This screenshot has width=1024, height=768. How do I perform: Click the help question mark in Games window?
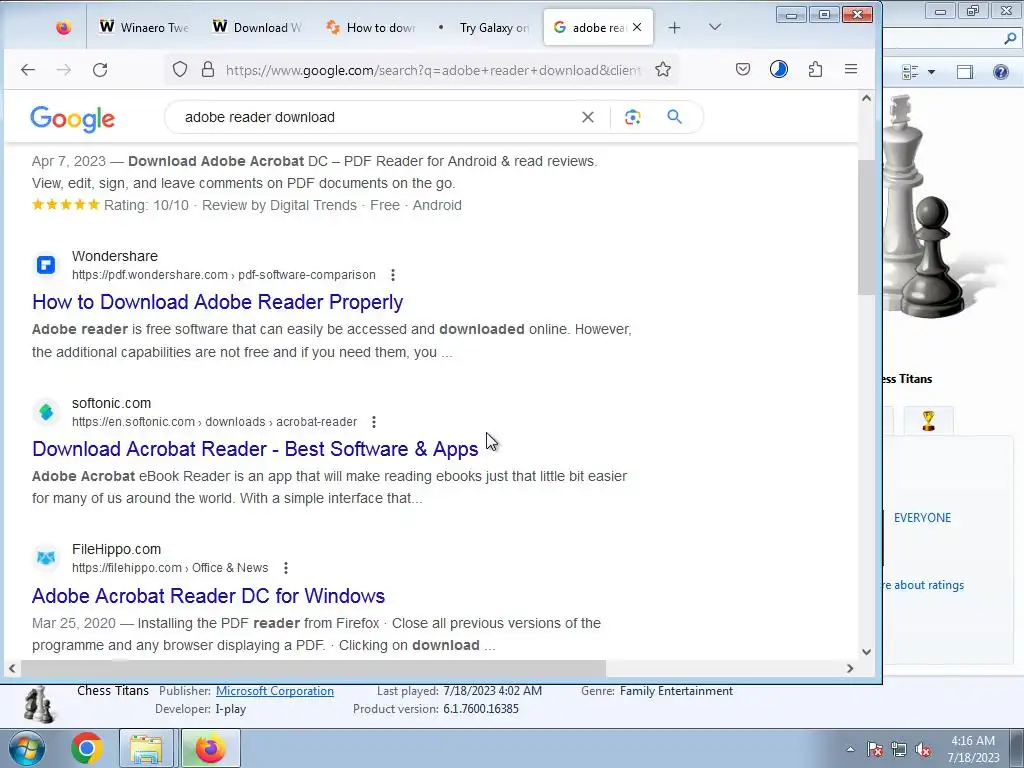1000,72
